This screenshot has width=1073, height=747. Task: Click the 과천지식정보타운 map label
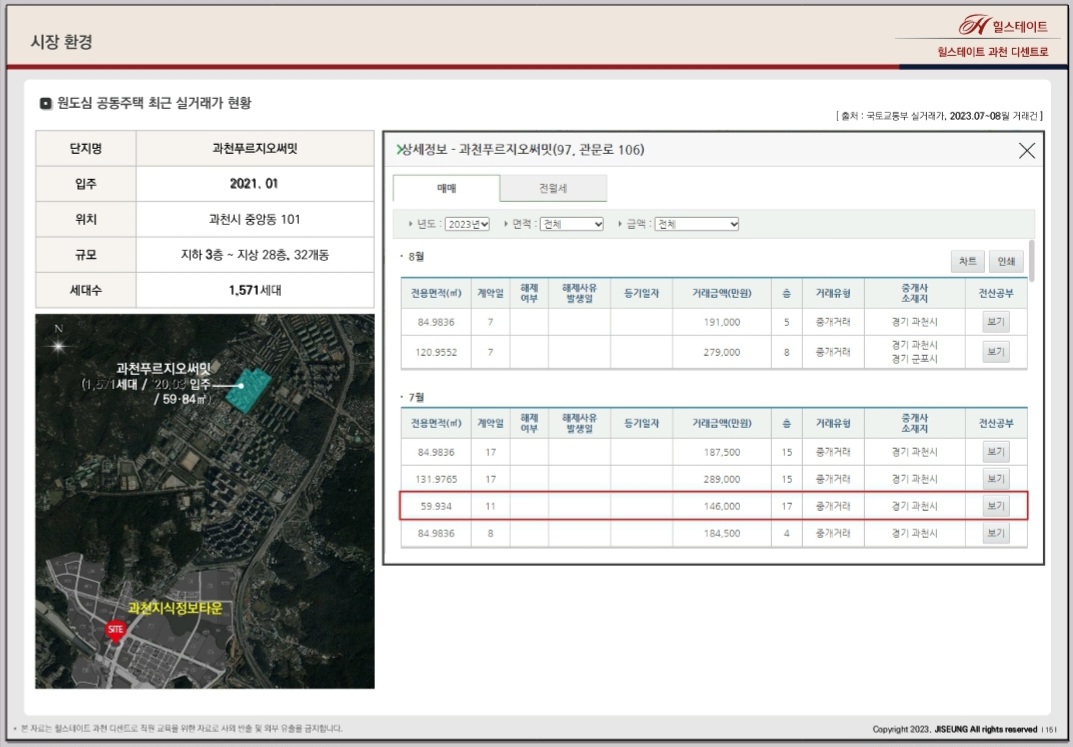pos(175,608)
